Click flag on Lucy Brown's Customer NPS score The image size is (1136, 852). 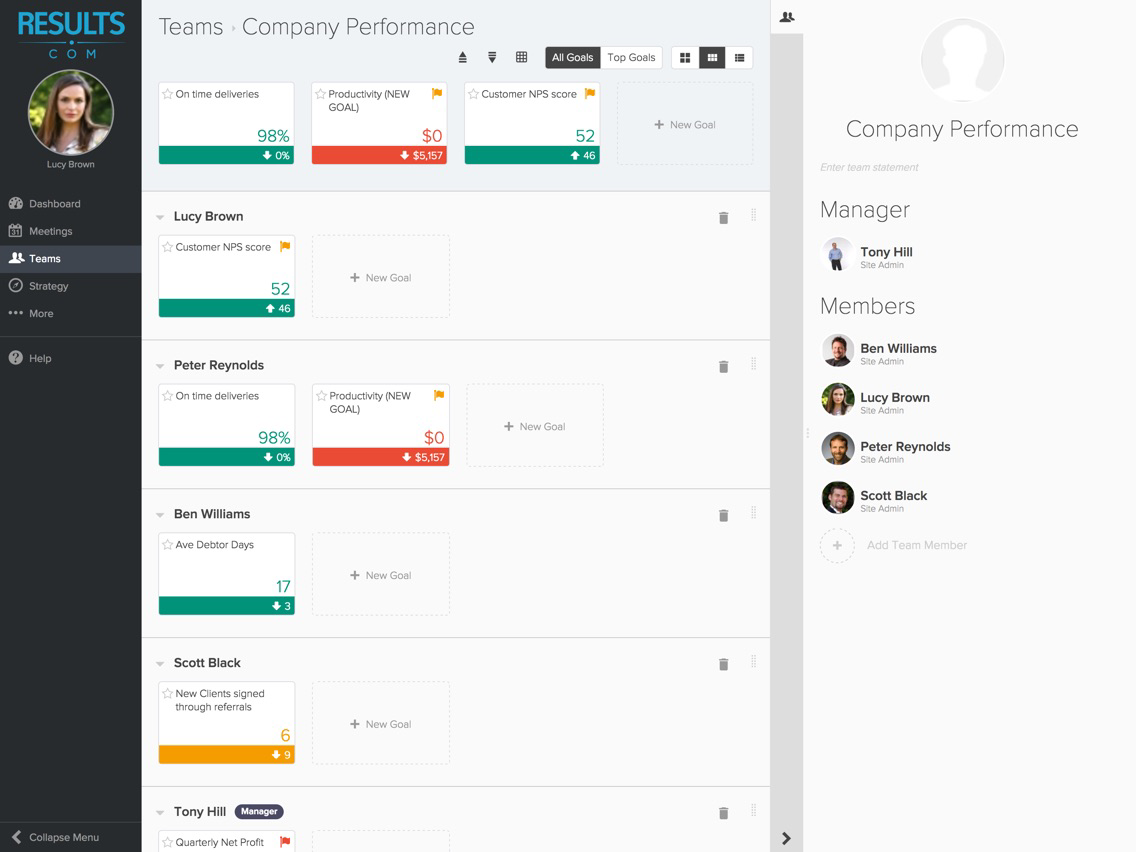pyautogui.click(x=285, y=246)
